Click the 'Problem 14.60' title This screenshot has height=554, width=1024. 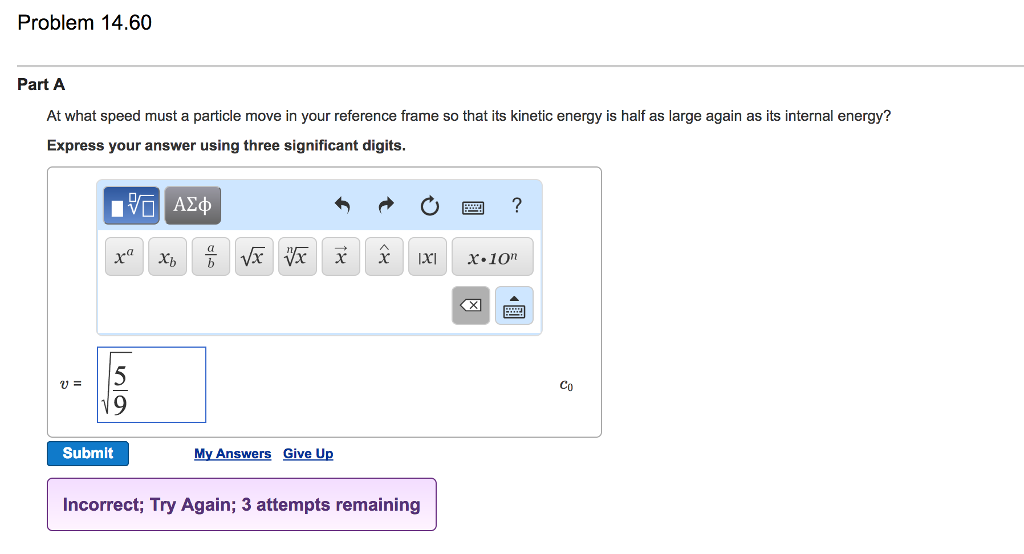pyautogui.click(x=84, y=23)
